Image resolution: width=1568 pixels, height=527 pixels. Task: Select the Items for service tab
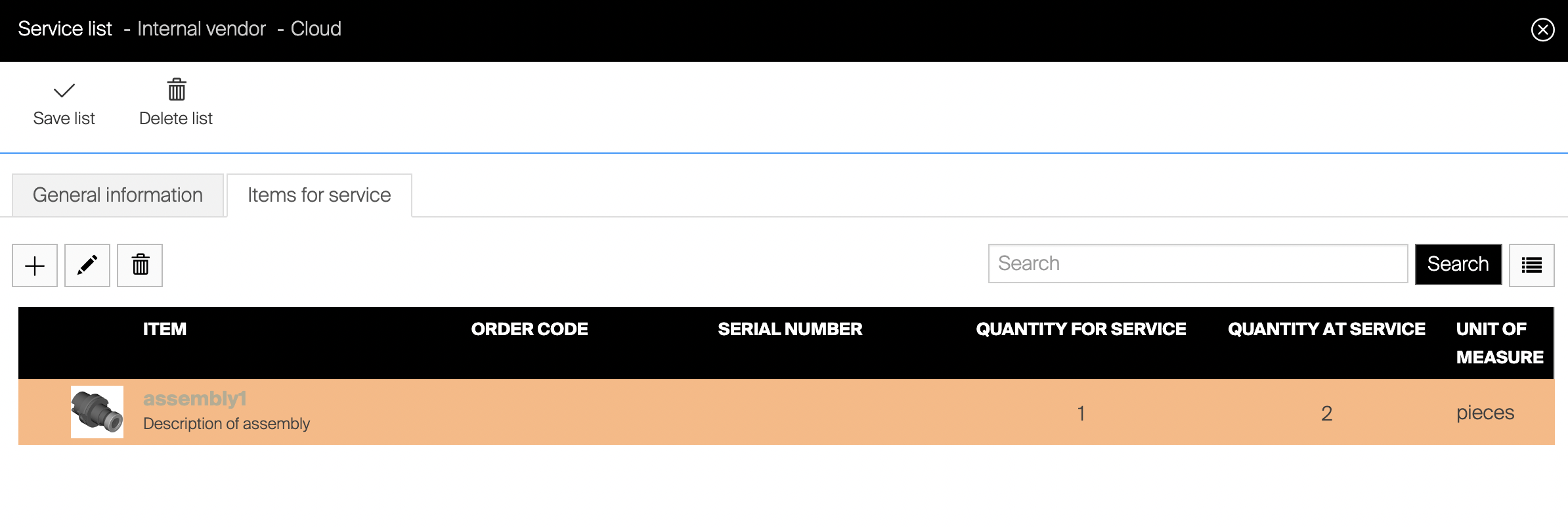coord(319,195)
